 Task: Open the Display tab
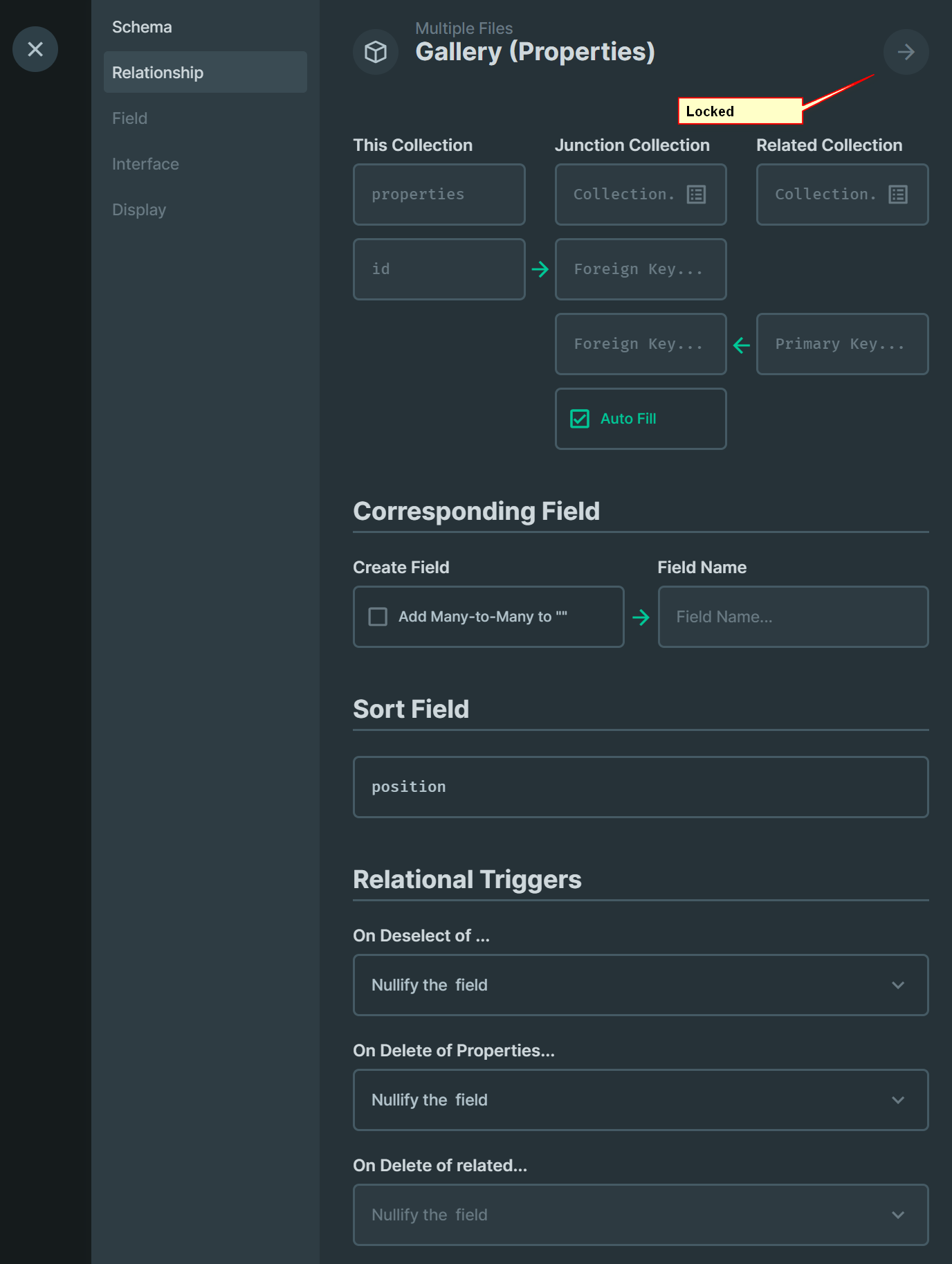coord(205,210)
